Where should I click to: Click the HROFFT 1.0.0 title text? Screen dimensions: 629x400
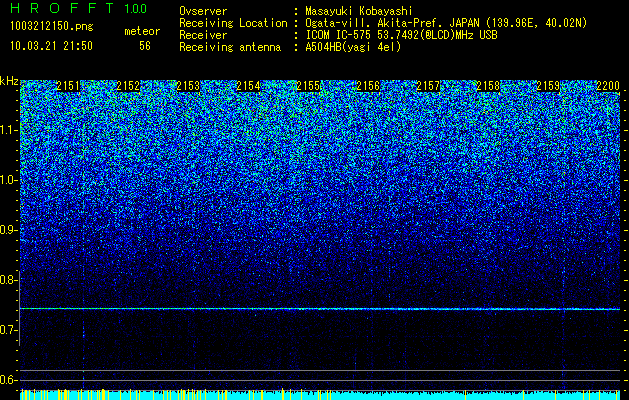[x=79, y=8]
